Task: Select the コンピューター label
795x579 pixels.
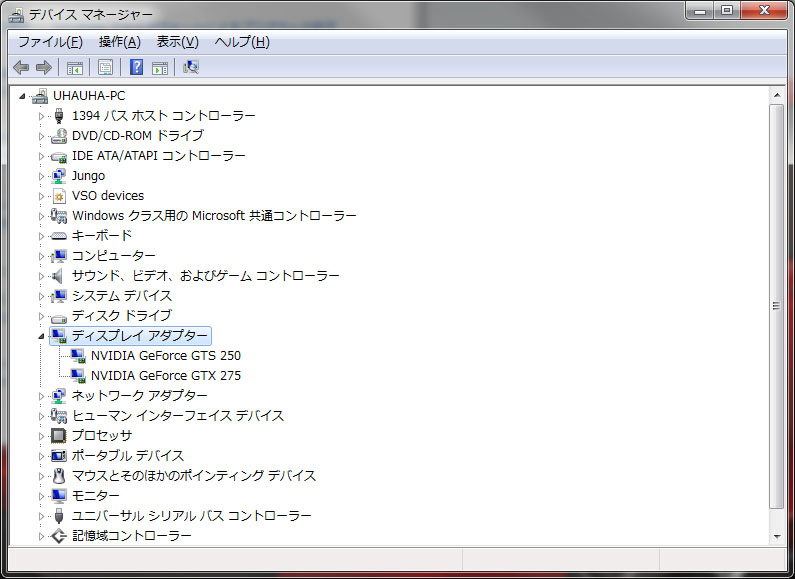Action: point(114,256)
